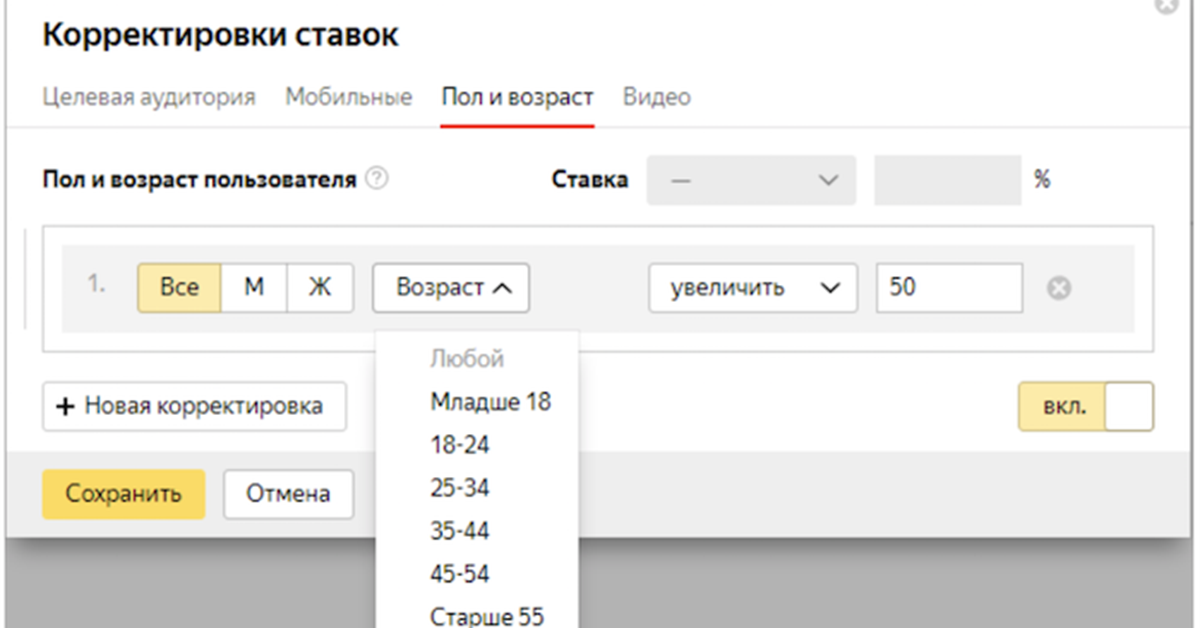Switch to the Целевая аудитория tab

pos(149,97)
